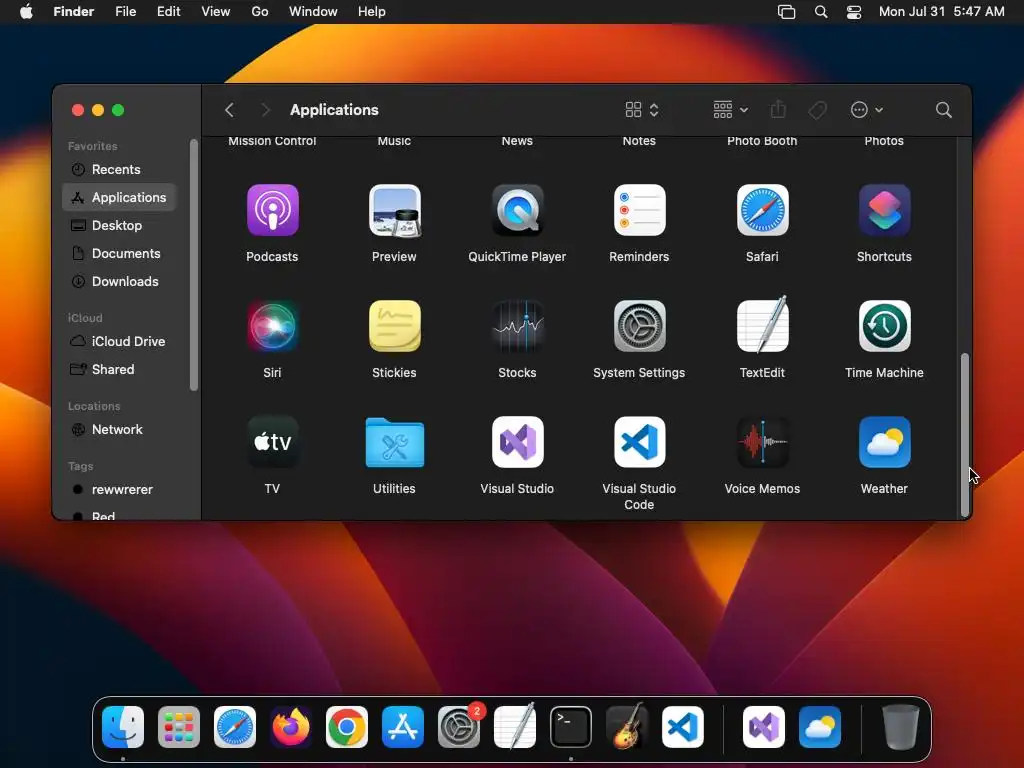Open Desktop in the sidebar
Viewport: 1024px width, 768px height.
coord(119,225)
